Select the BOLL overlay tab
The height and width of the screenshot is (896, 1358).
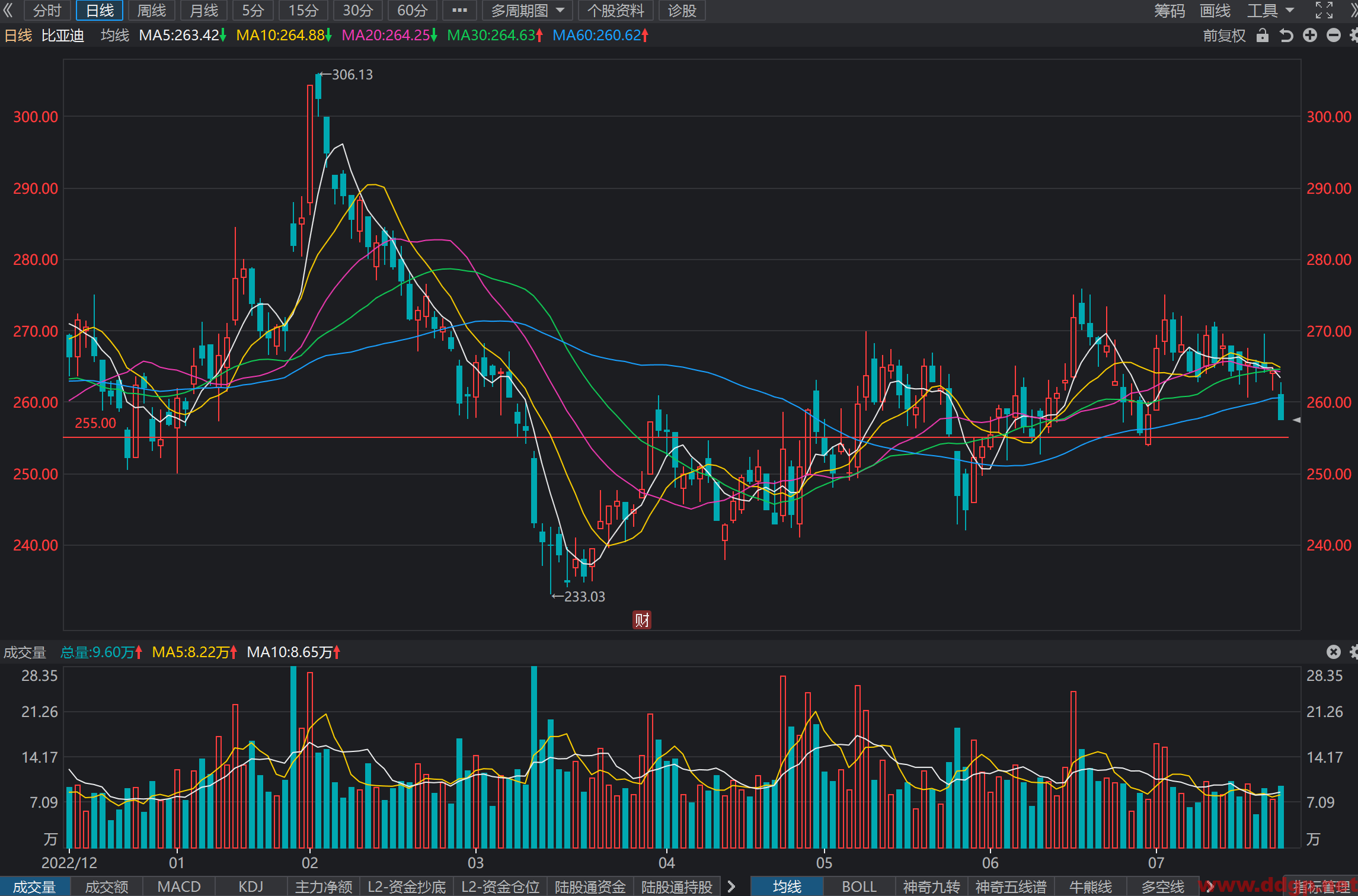tap(859, 887)
